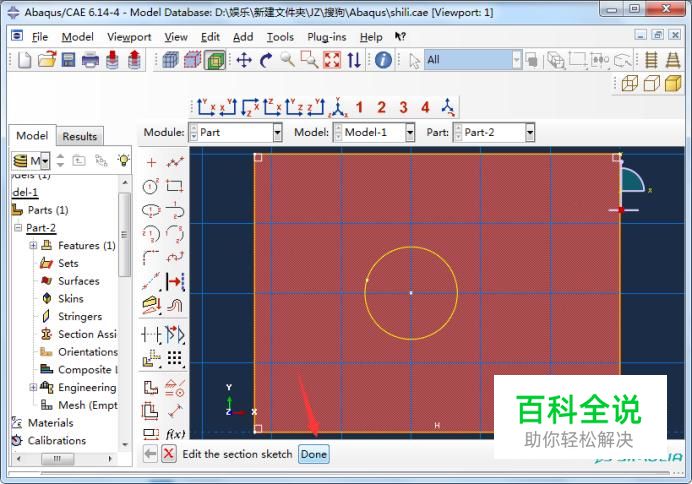Switch to the Results tab
The width and height of the screenshot is (692, 484).
[79, 136]
